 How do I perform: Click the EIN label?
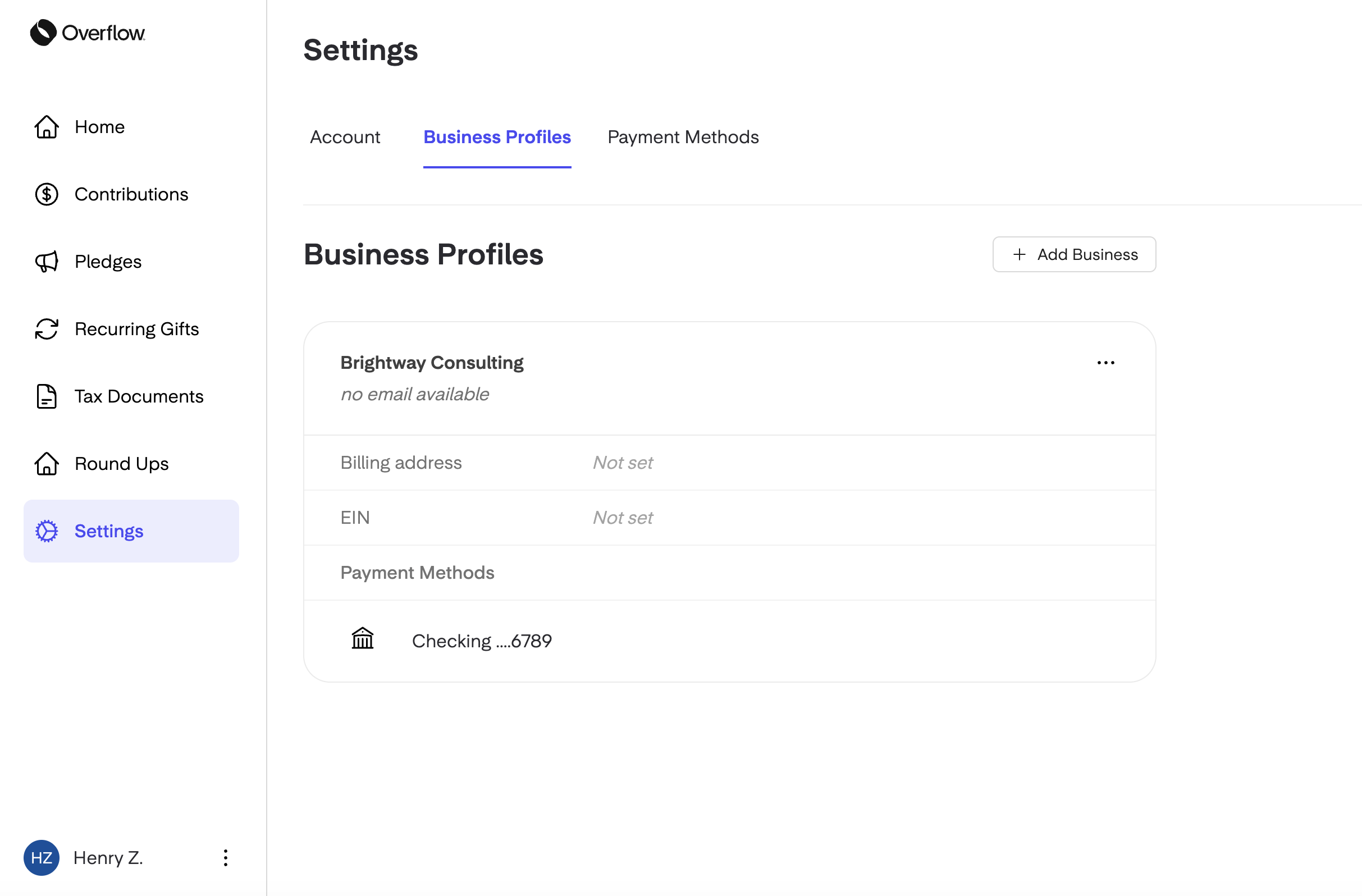point(355,518)
